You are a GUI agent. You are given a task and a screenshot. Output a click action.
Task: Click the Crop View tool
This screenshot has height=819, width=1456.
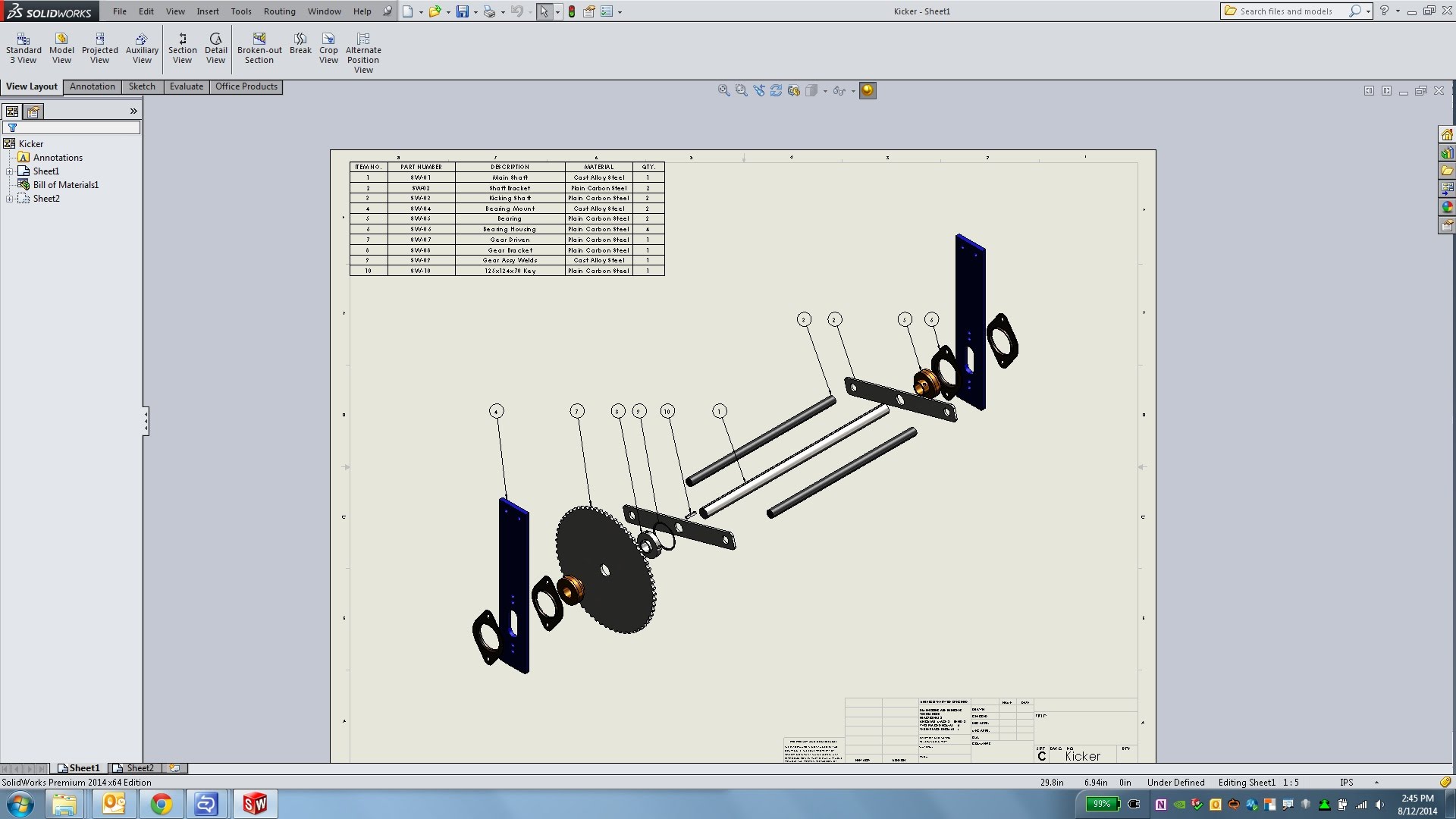328,49
